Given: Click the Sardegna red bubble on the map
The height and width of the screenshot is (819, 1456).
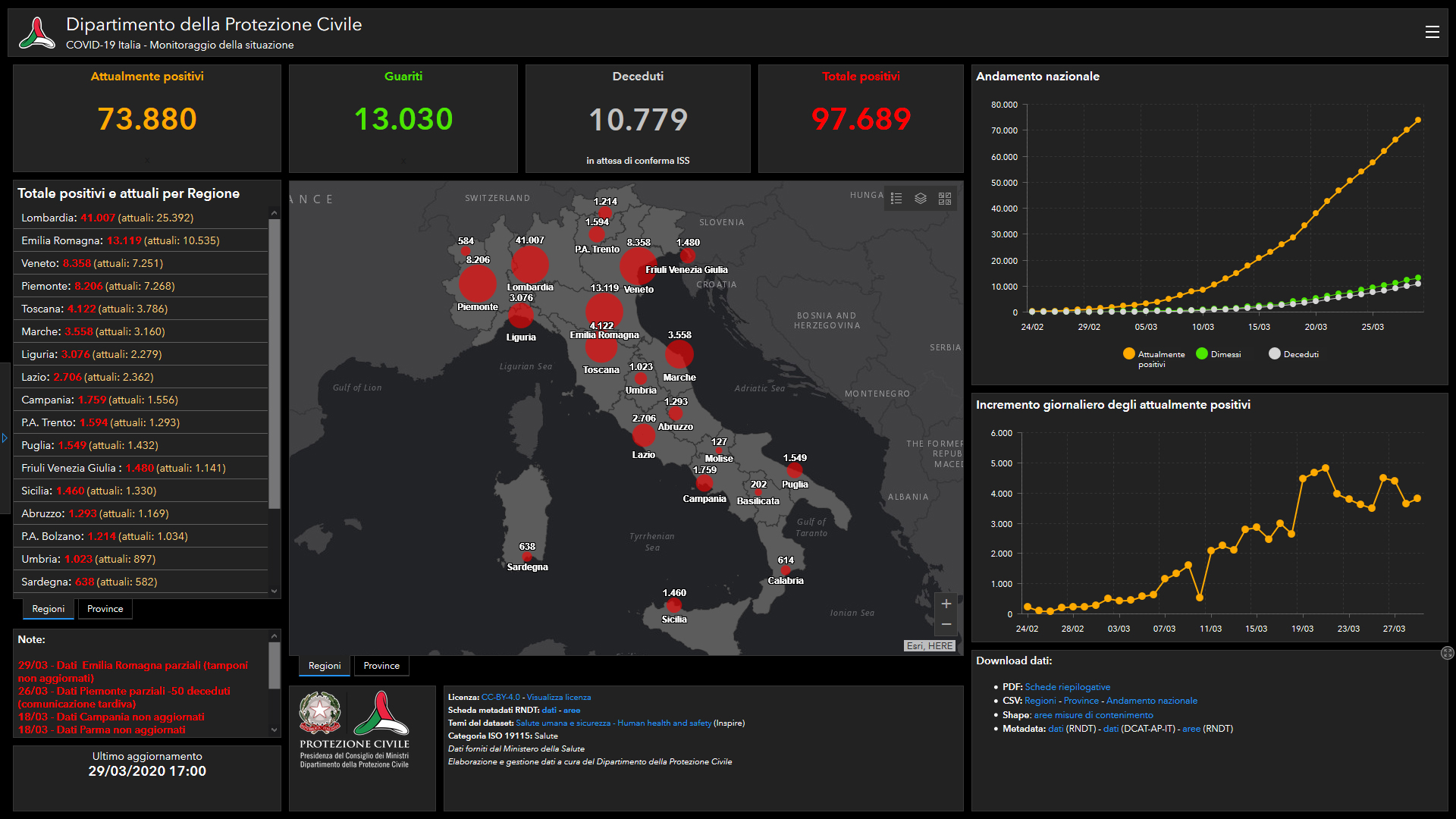Looking at the screenshot, I should tap(527, 557).
